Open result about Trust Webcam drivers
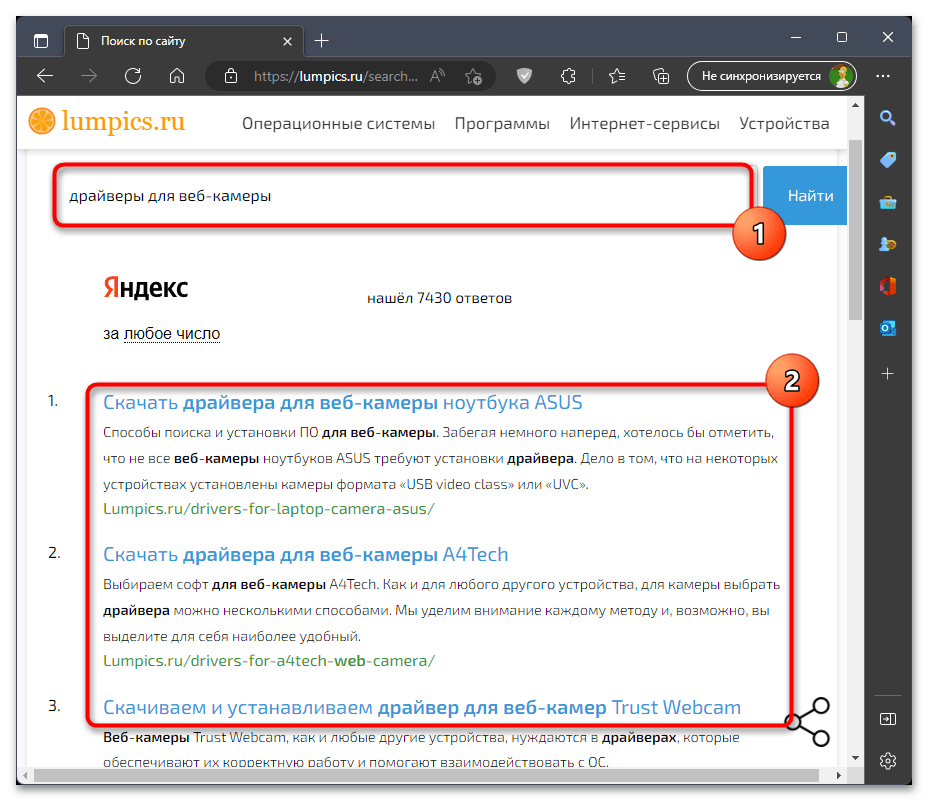Viewport: 928px width, 801px height. (x=422, y=707)
